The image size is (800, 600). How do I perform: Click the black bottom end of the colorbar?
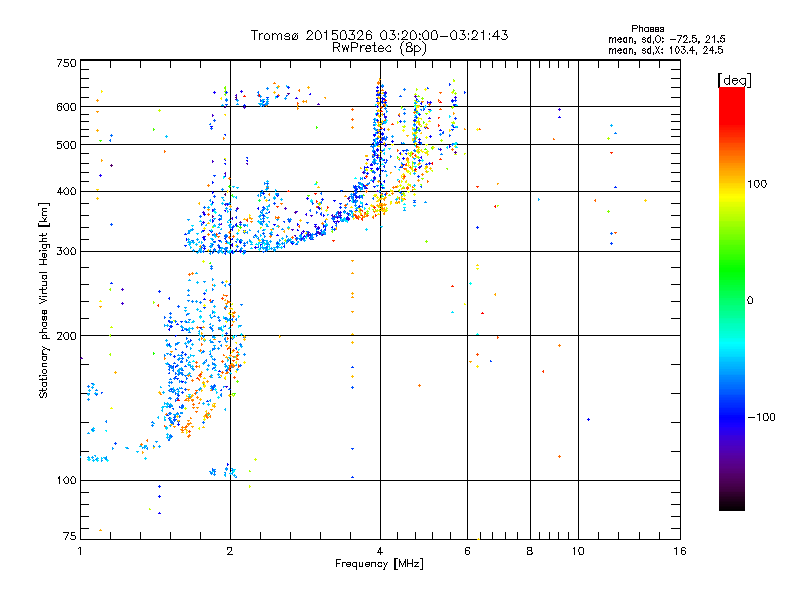coord(732,505)
